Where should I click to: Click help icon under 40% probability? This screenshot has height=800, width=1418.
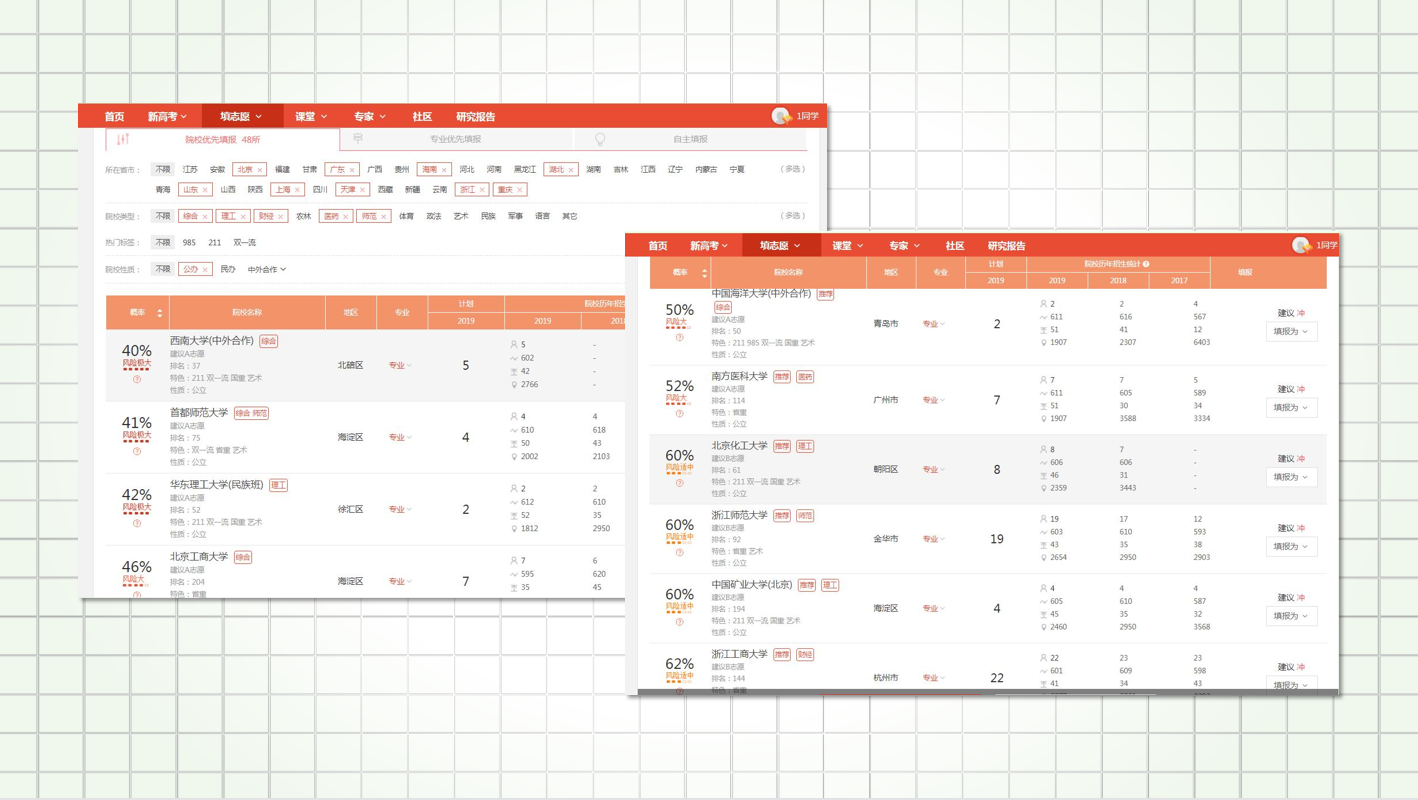(137, 379)
